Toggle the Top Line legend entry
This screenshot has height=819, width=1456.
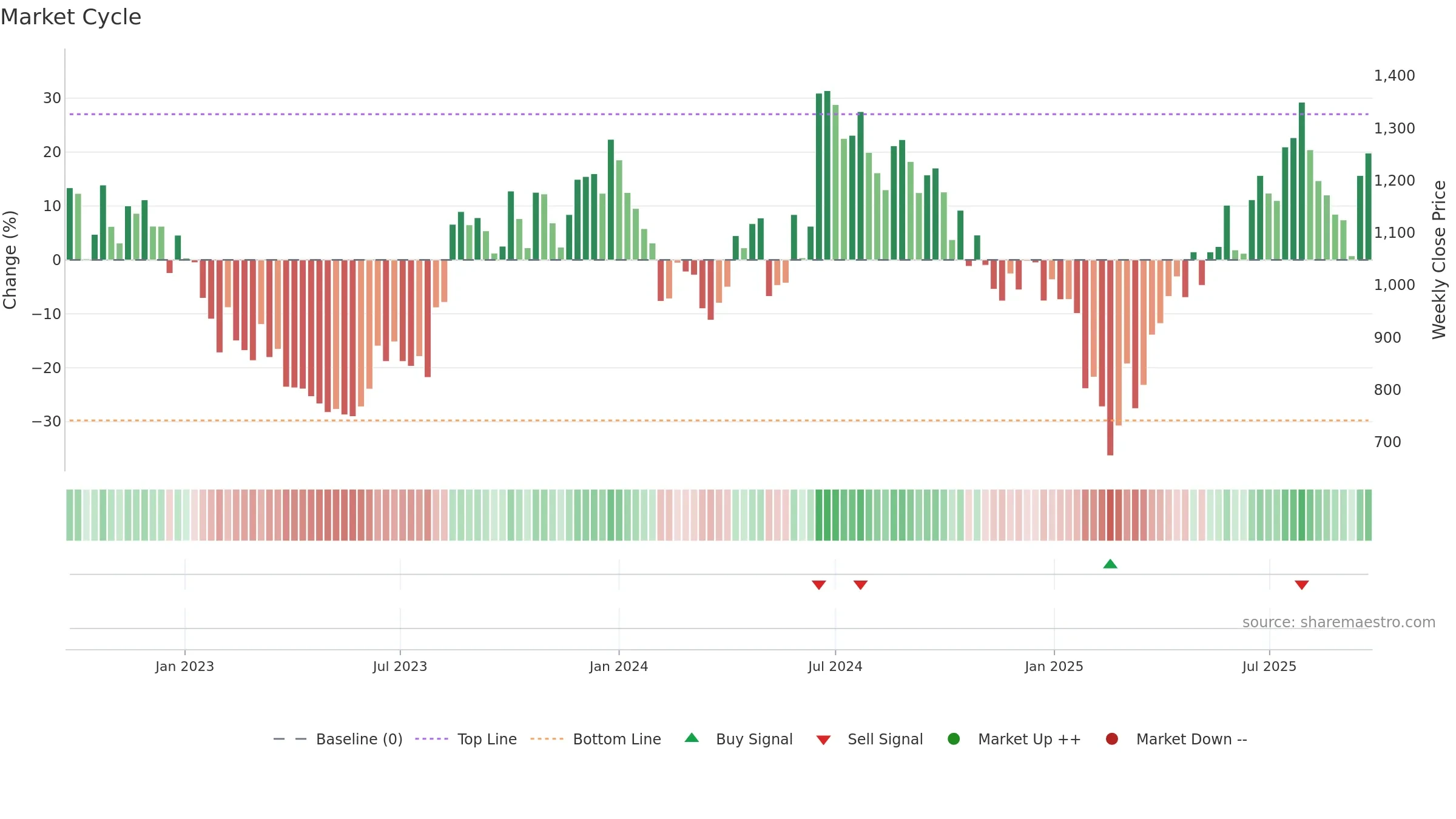(x=466, y=739)
